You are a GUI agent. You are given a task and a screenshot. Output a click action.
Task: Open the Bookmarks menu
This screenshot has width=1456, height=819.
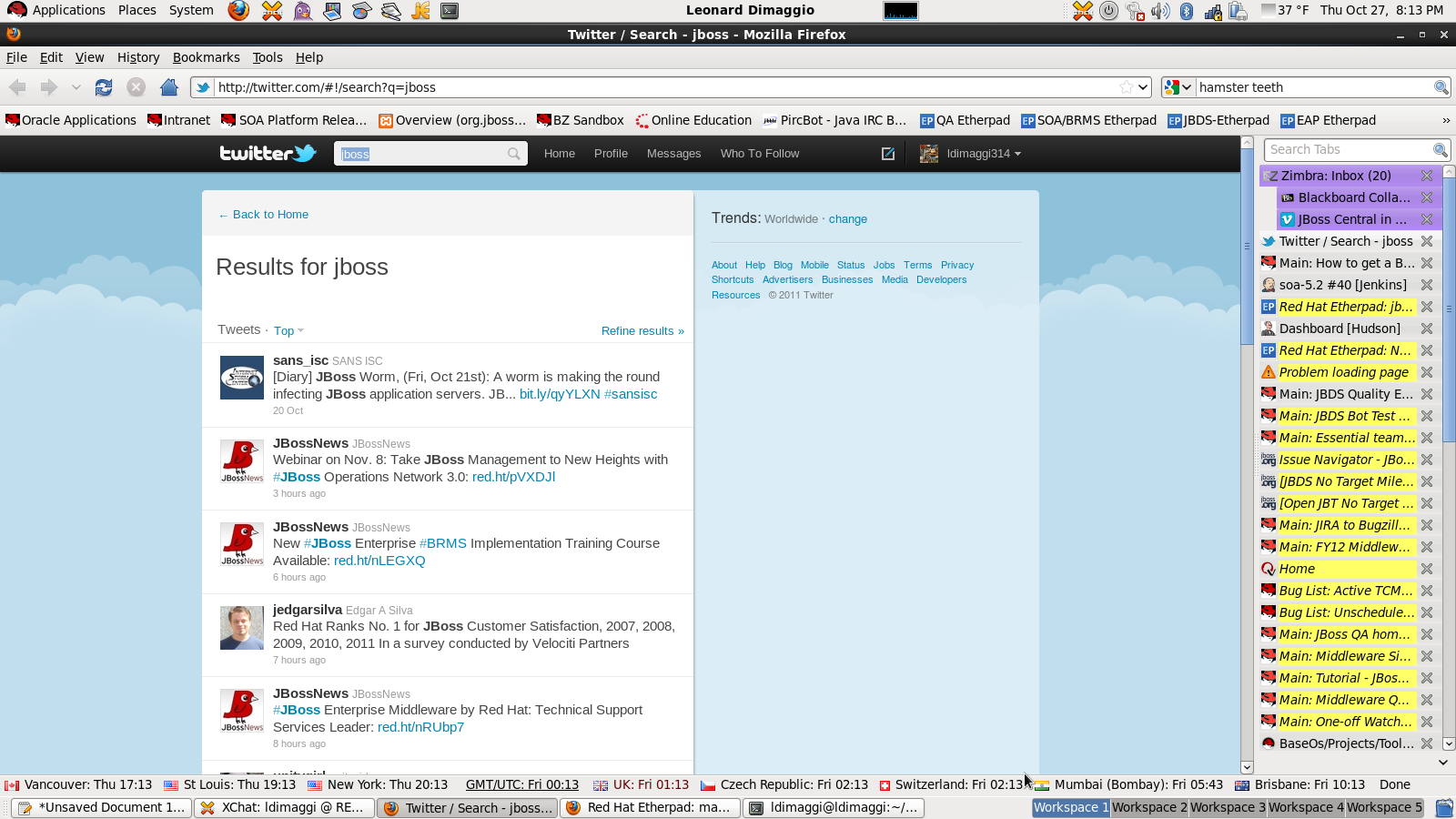(x=207, y=57)
